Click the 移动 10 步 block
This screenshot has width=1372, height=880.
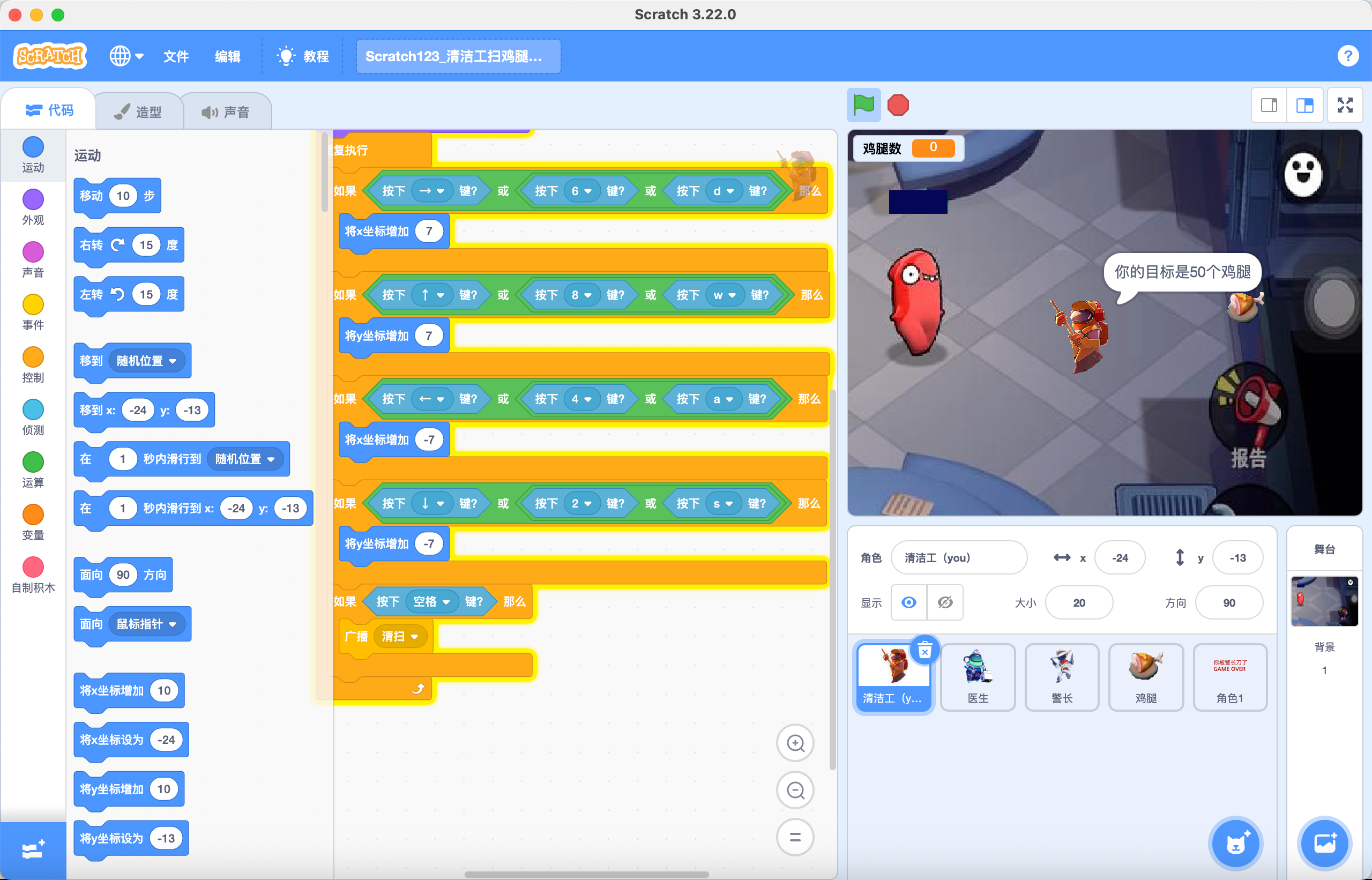click(117, 196)
